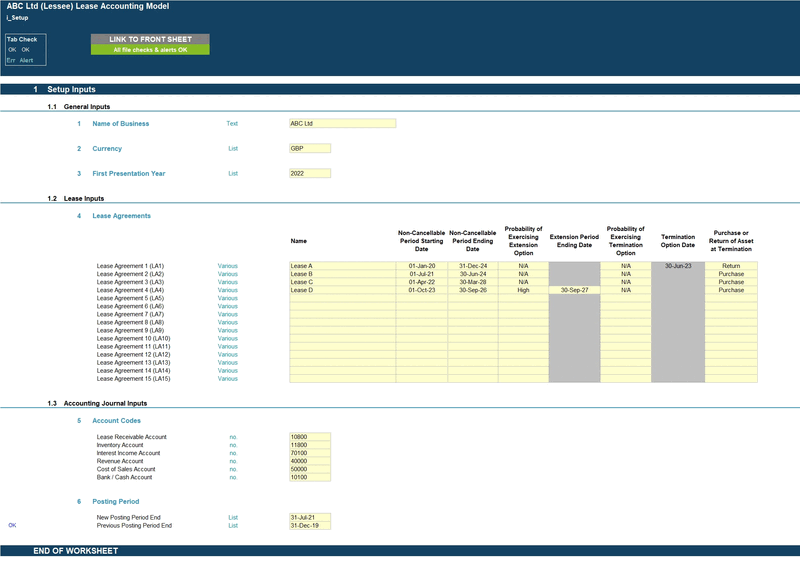Click Lease B starting date 01-Jul-21
The width and height of the screenshot is (800, 569).
(x=422, y=274)
